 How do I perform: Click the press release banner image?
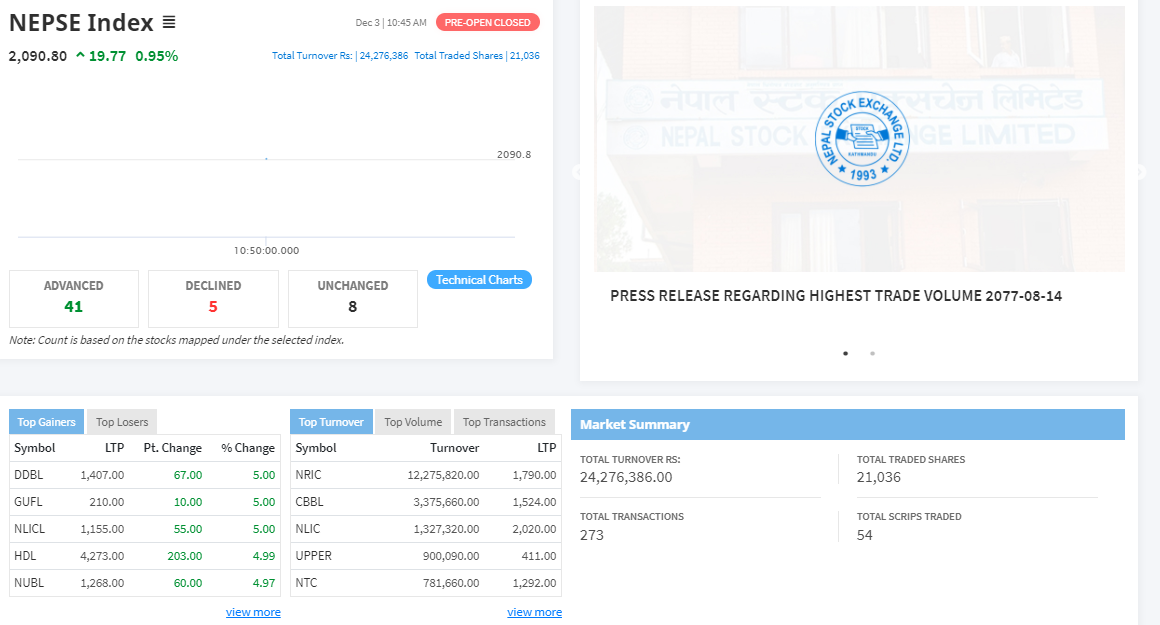pos(859,139)
